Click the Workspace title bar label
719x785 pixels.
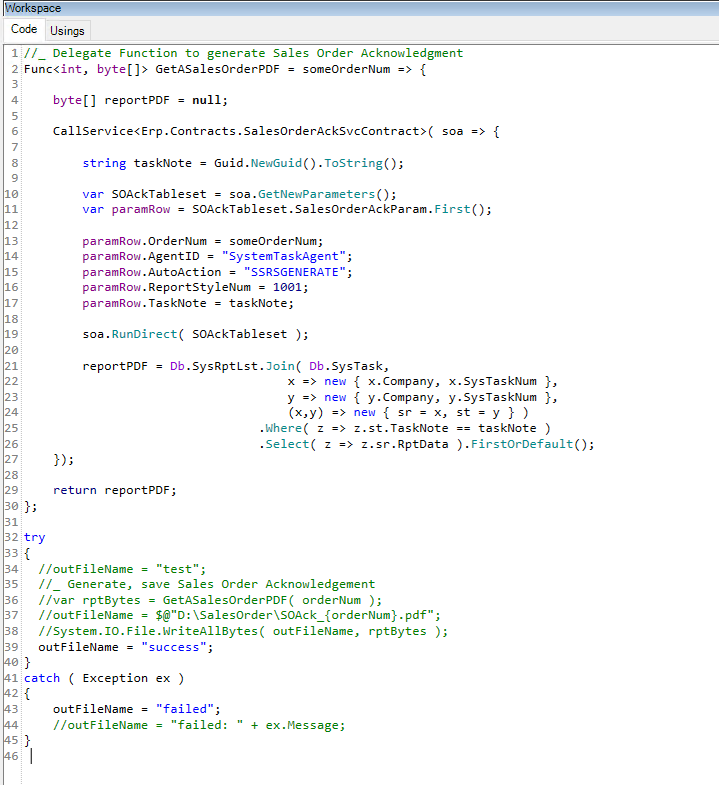[x=33, y=8]
